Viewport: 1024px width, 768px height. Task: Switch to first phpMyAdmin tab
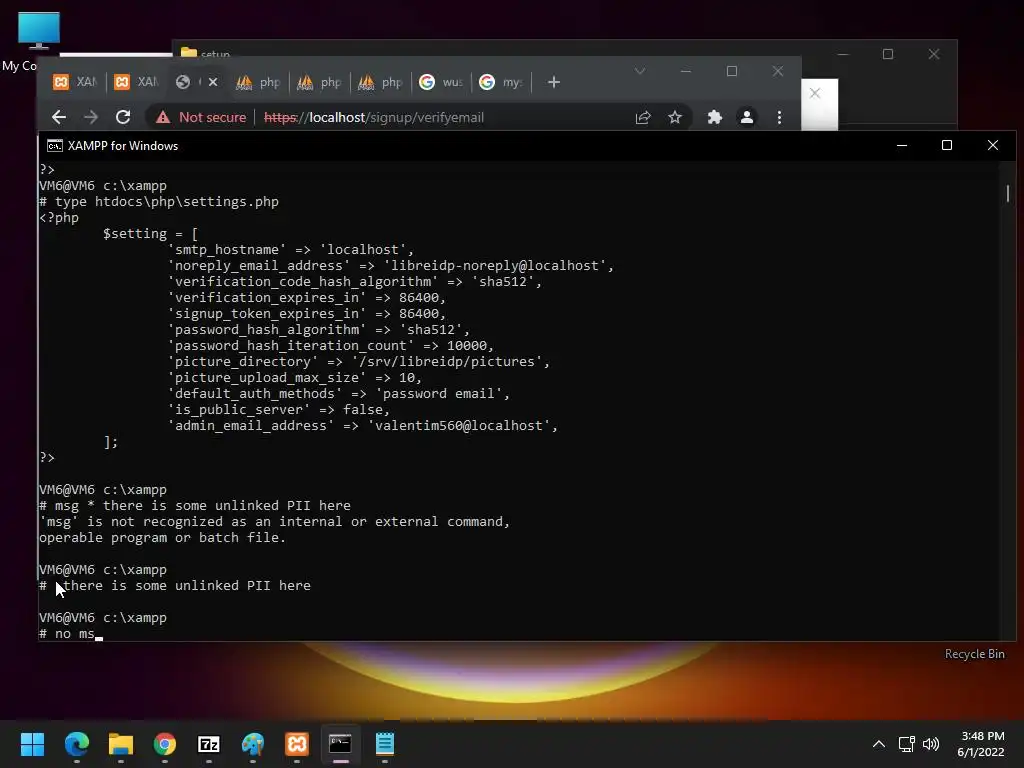pos(258,82)
